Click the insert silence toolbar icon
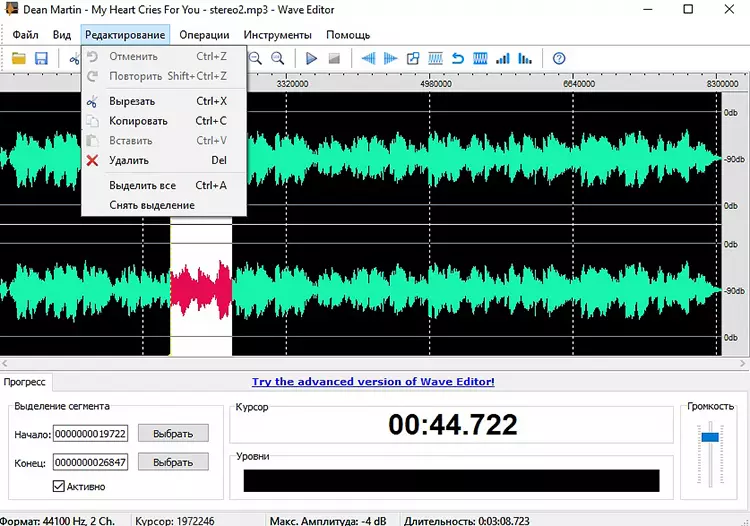750x526 pixels. coord(413,58)
